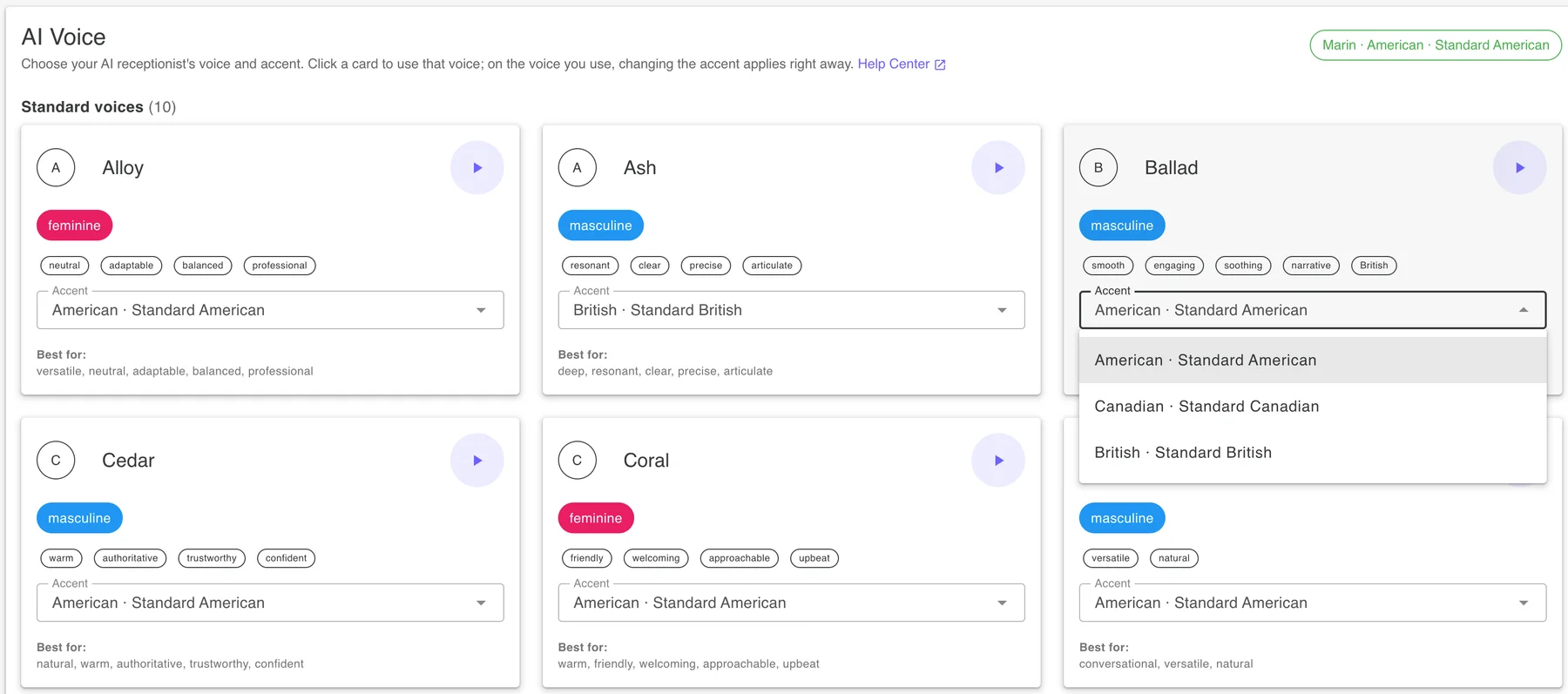Click Ballad's letter B avatar

(1098, 167)
